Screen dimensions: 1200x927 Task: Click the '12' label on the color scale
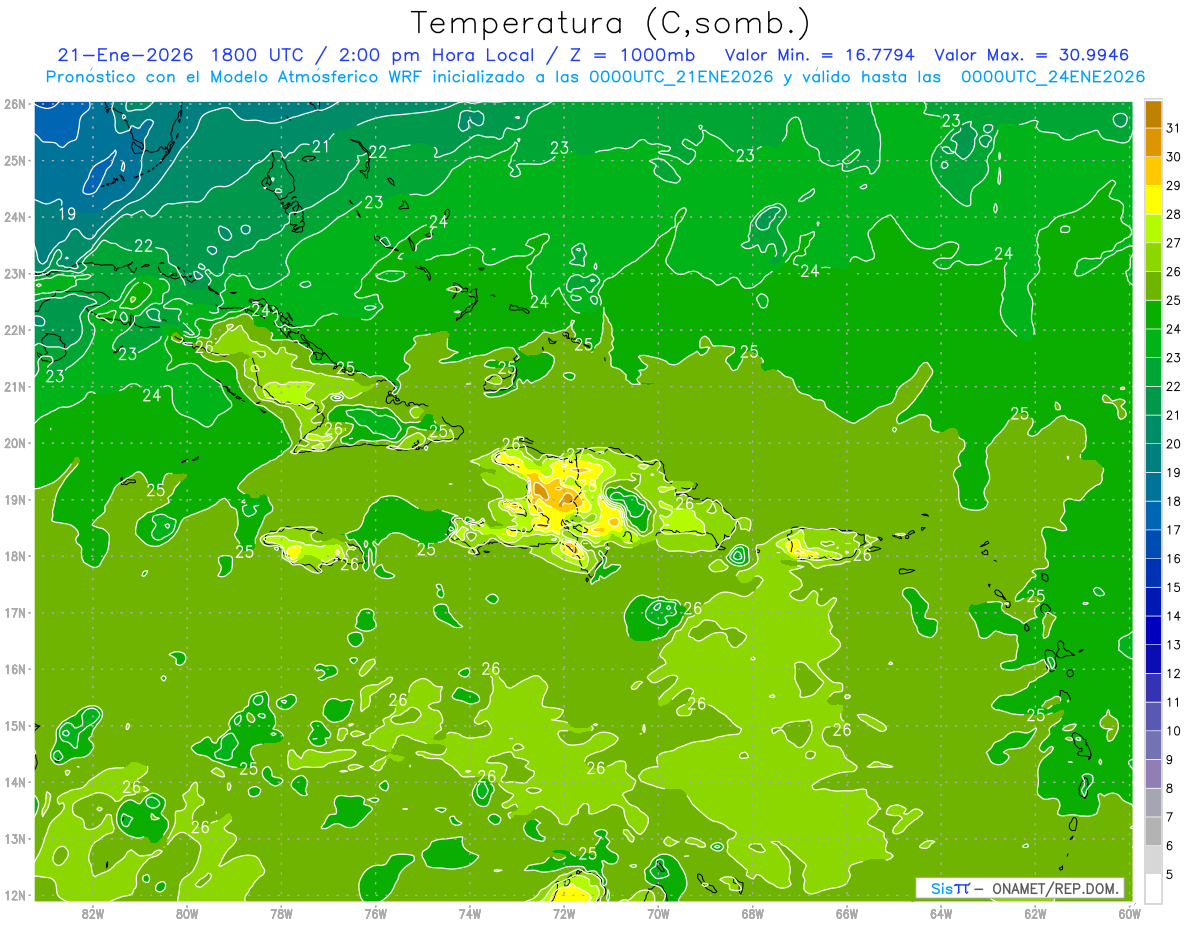[1174, 673]
